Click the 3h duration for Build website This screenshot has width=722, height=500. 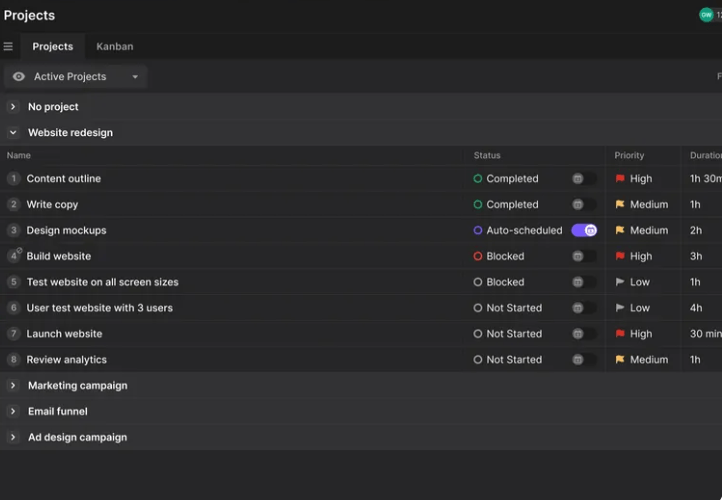click(696, 256)
